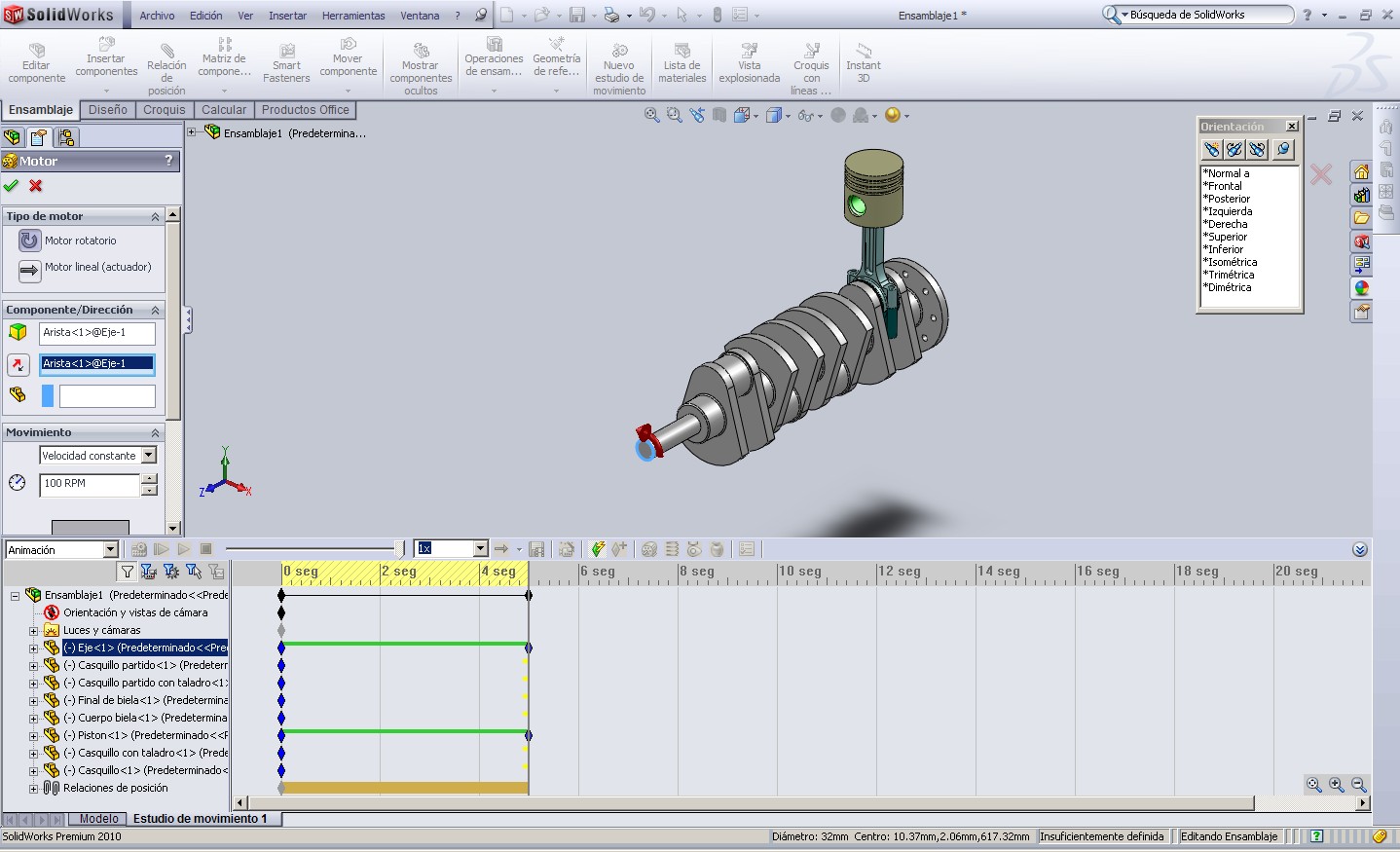Collapse Movimiento section chevron
Viewport: 1400px width, 852px height.
click(155, 432)
